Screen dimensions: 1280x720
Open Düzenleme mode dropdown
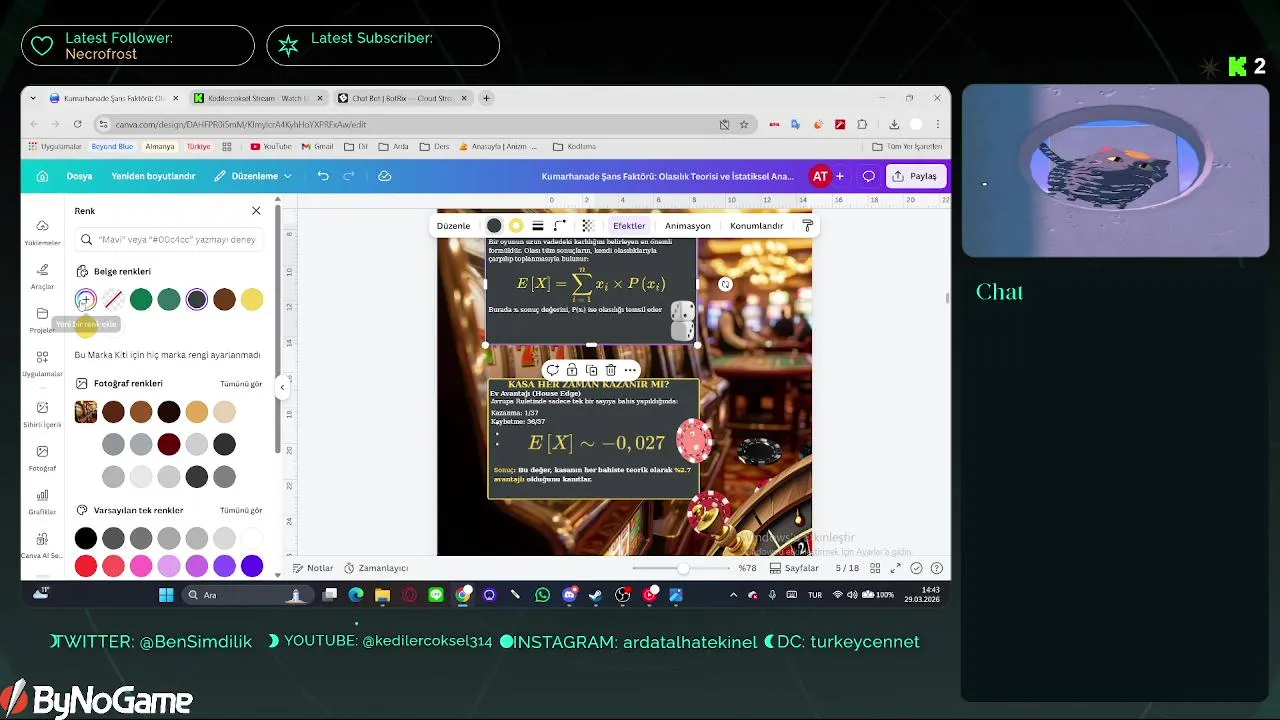click(x=253, y=176)
